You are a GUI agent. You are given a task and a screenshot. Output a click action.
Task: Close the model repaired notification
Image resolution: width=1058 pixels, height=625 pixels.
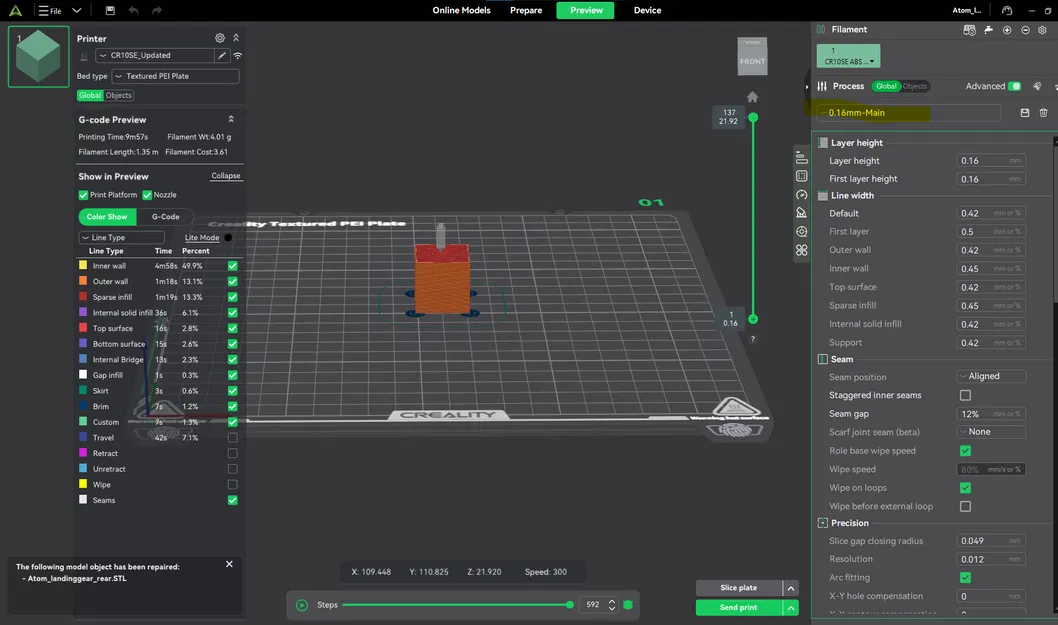pyautogui.click(x=229, y=564)
